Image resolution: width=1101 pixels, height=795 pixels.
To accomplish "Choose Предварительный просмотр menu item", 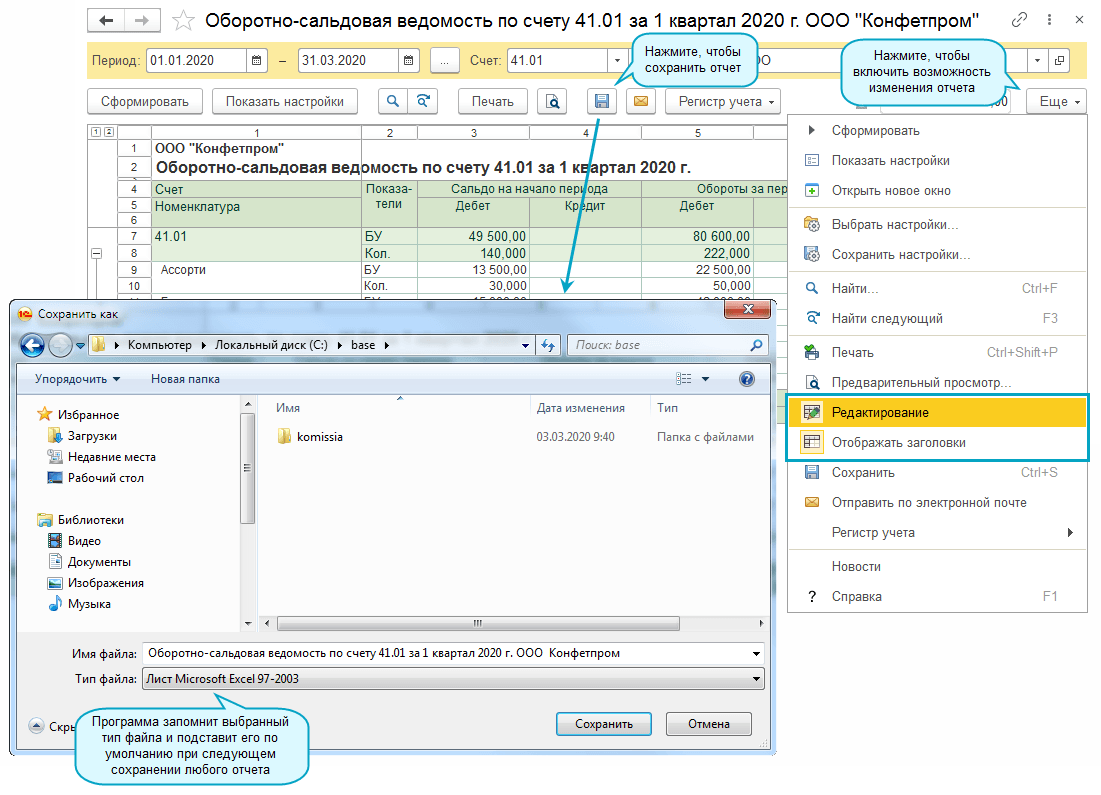I will [x=937, y=382].
